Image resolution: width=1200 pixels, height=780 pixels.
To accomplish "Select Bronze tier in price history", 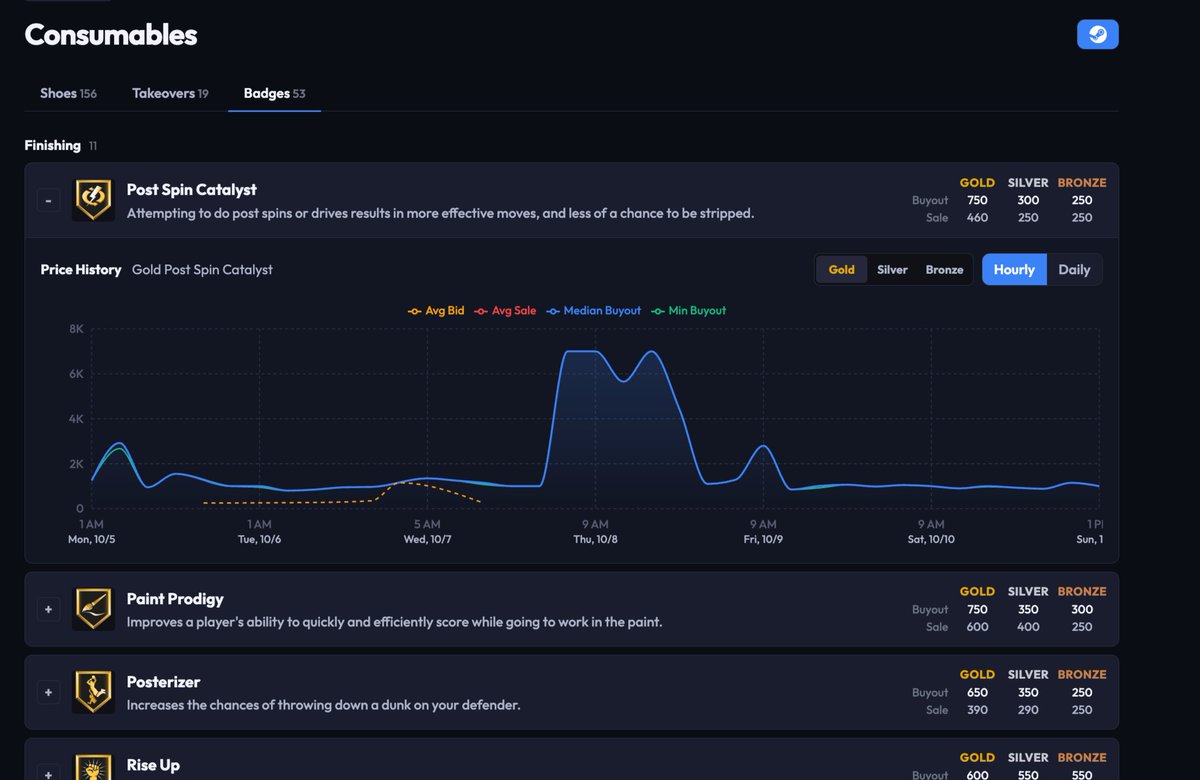I will coord(944,270).
